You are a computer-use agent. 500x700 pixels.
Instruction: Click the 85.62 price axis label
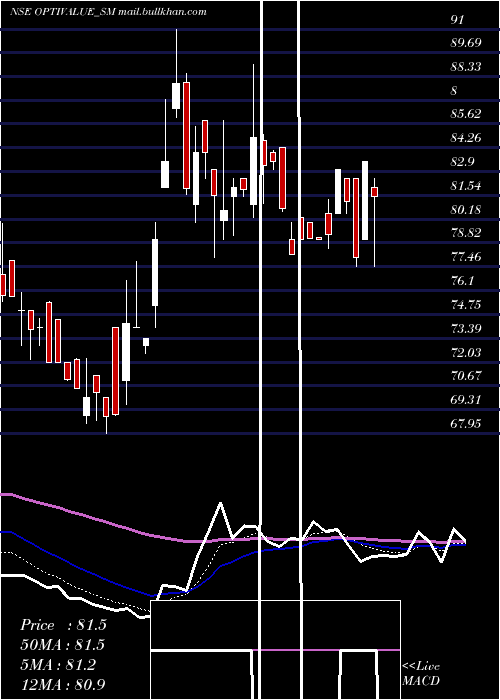pyautogui.click(x=466, y=114)
